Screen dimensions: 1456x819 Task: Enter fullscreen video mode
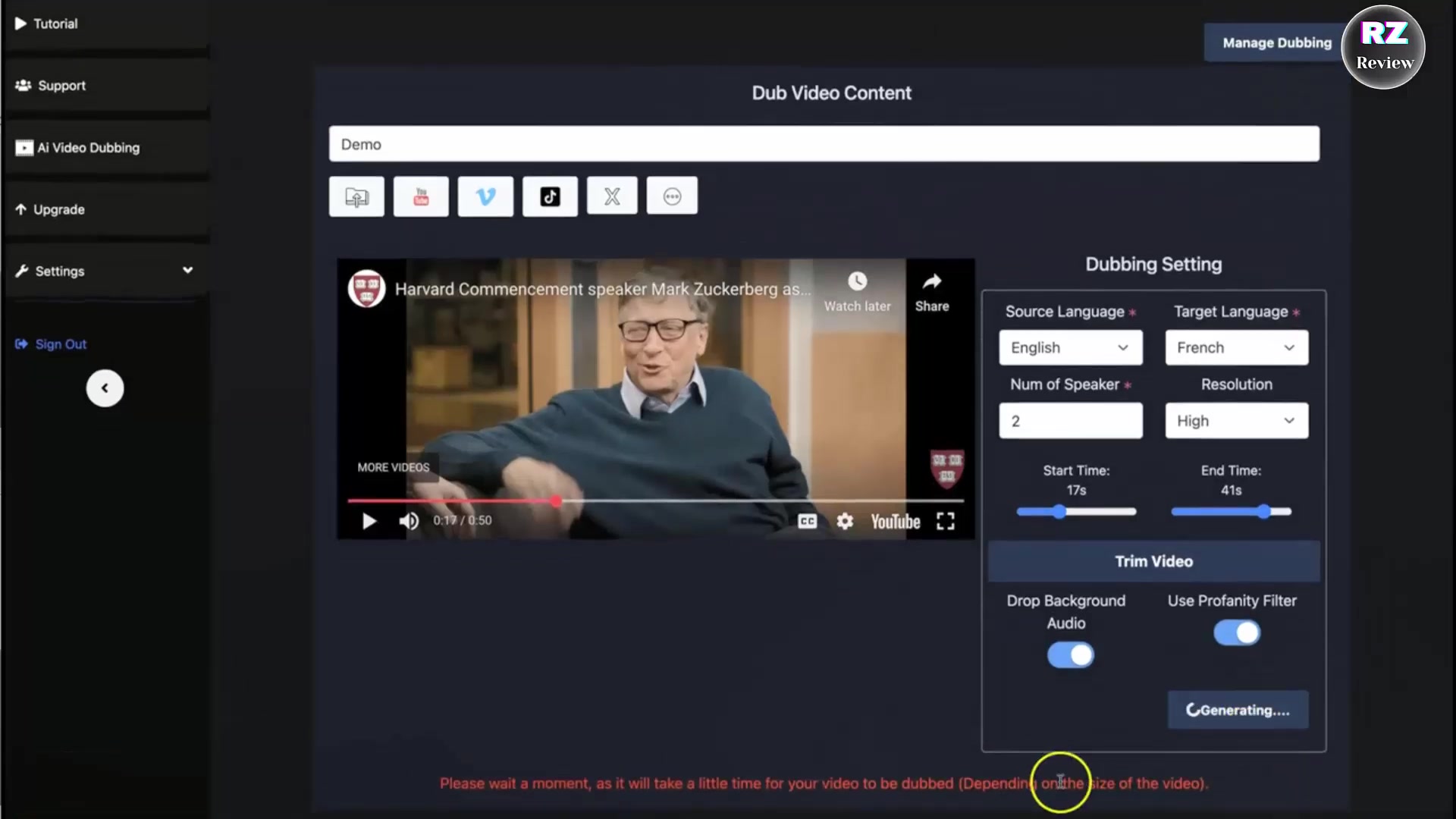tap(946, 521)
